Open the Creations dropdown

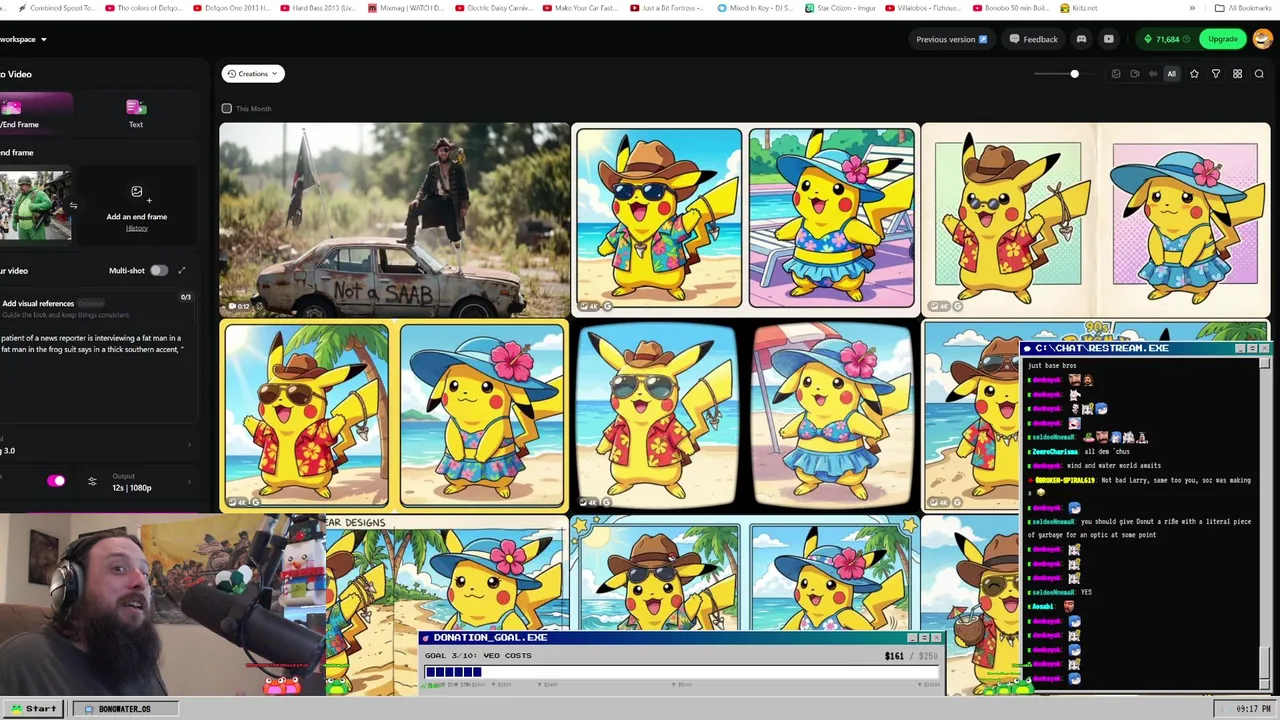pyautogui.click(x=253, y=74)
